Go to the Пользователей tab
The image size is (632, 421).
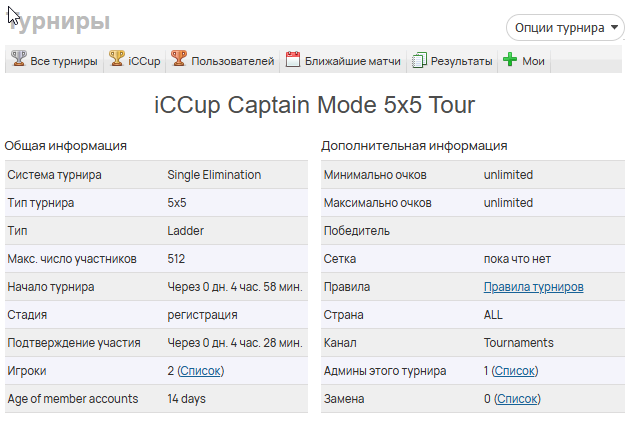223,60
